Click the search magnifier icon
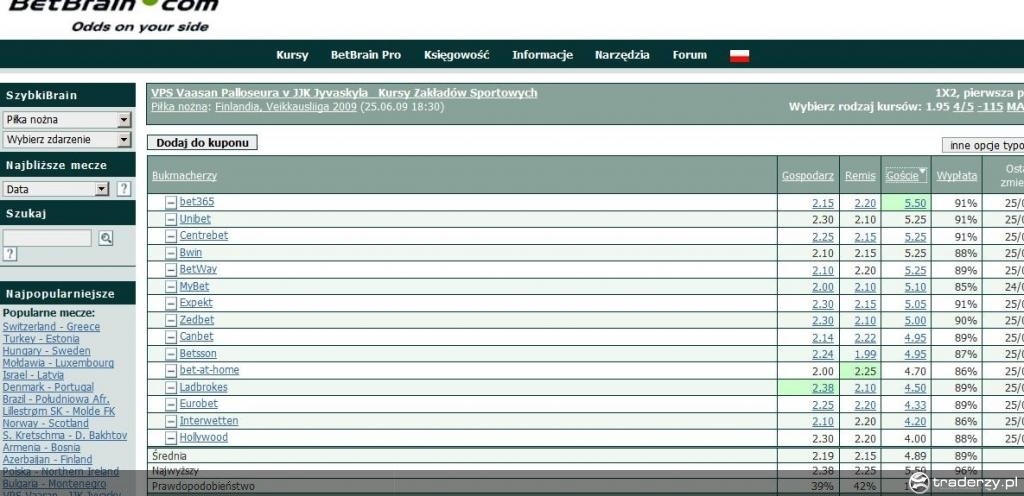 click(106, 238)
